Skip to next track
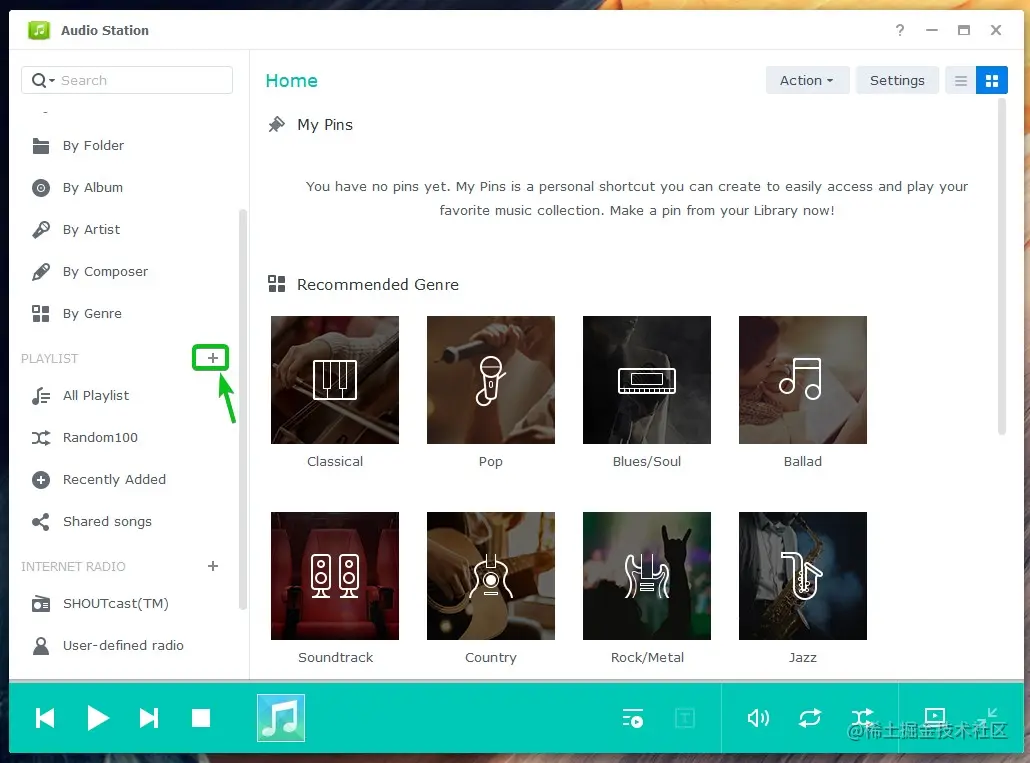1030x763 pixels. pos(149,718)
